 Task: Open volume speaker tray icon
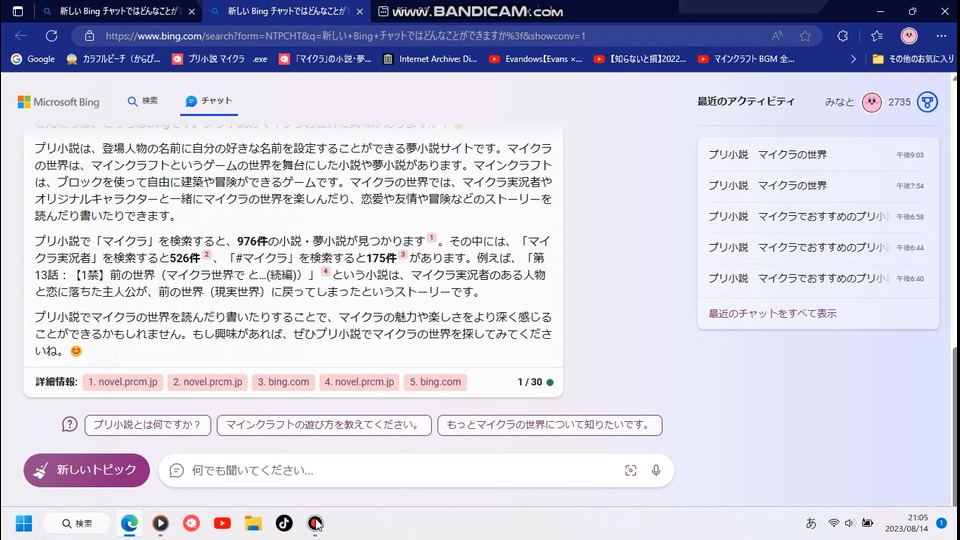coord(850,523)
